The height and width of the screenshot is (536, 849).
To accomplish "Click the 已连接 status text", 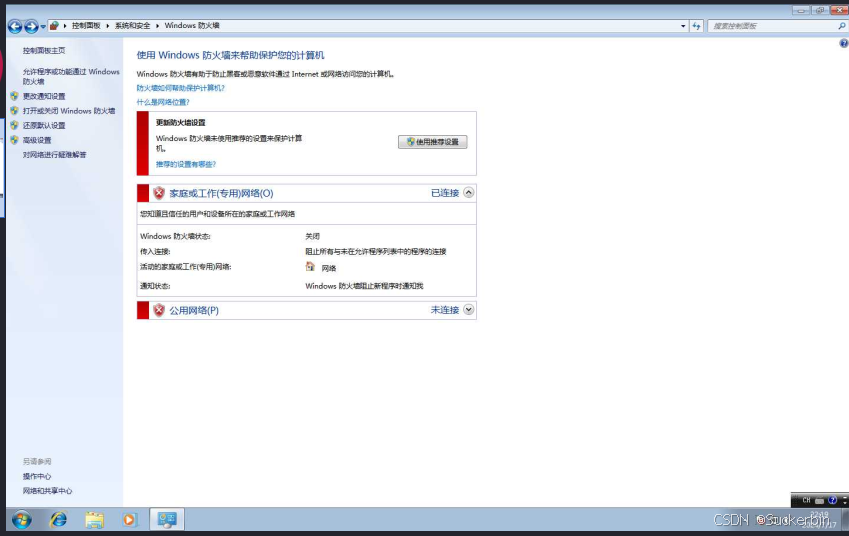I will tap(445, 193).
